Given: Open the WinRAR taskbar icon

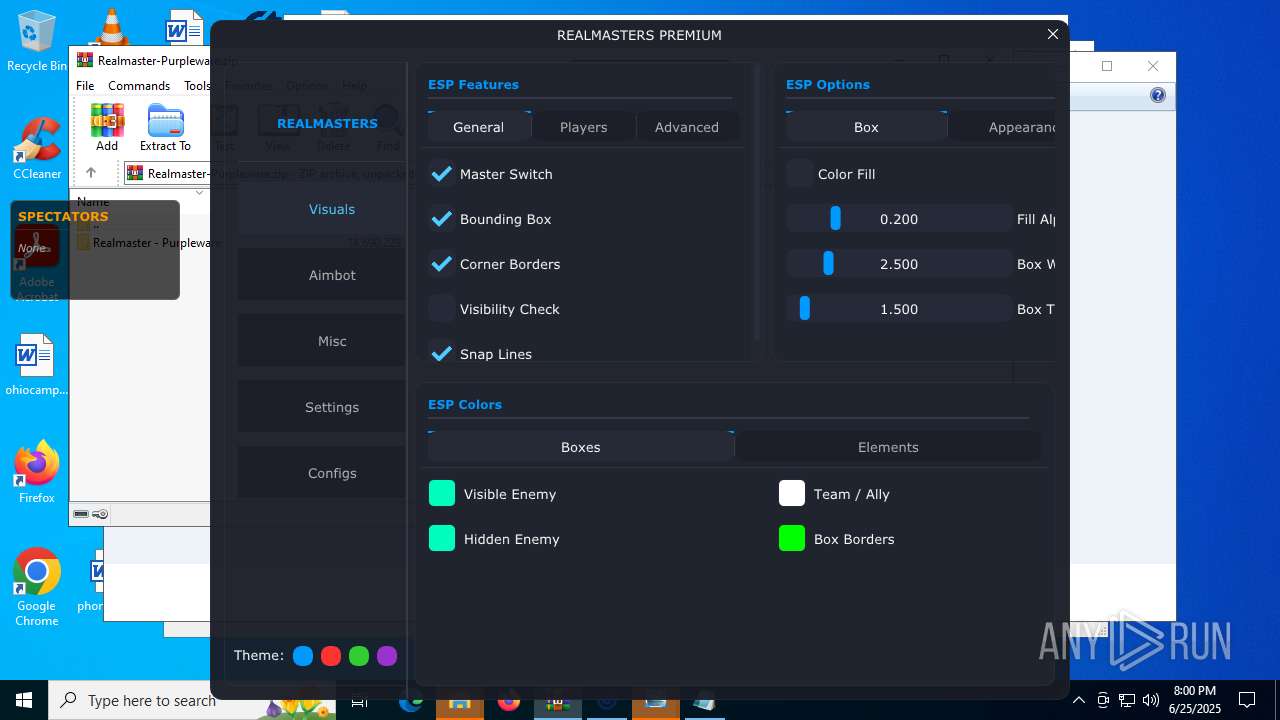Looking at the screenshot, I should [558, 702].
